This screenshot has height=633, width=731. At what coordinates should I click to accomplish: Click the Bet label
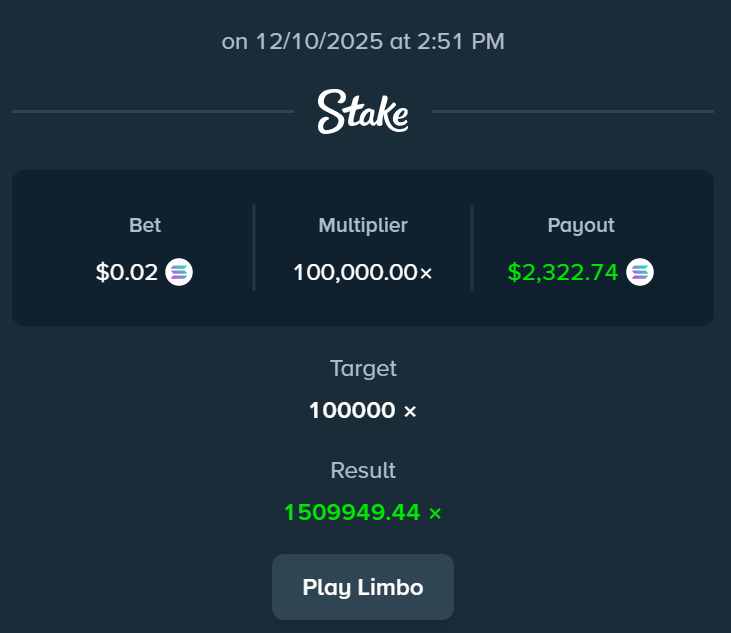tap(145, 226)
